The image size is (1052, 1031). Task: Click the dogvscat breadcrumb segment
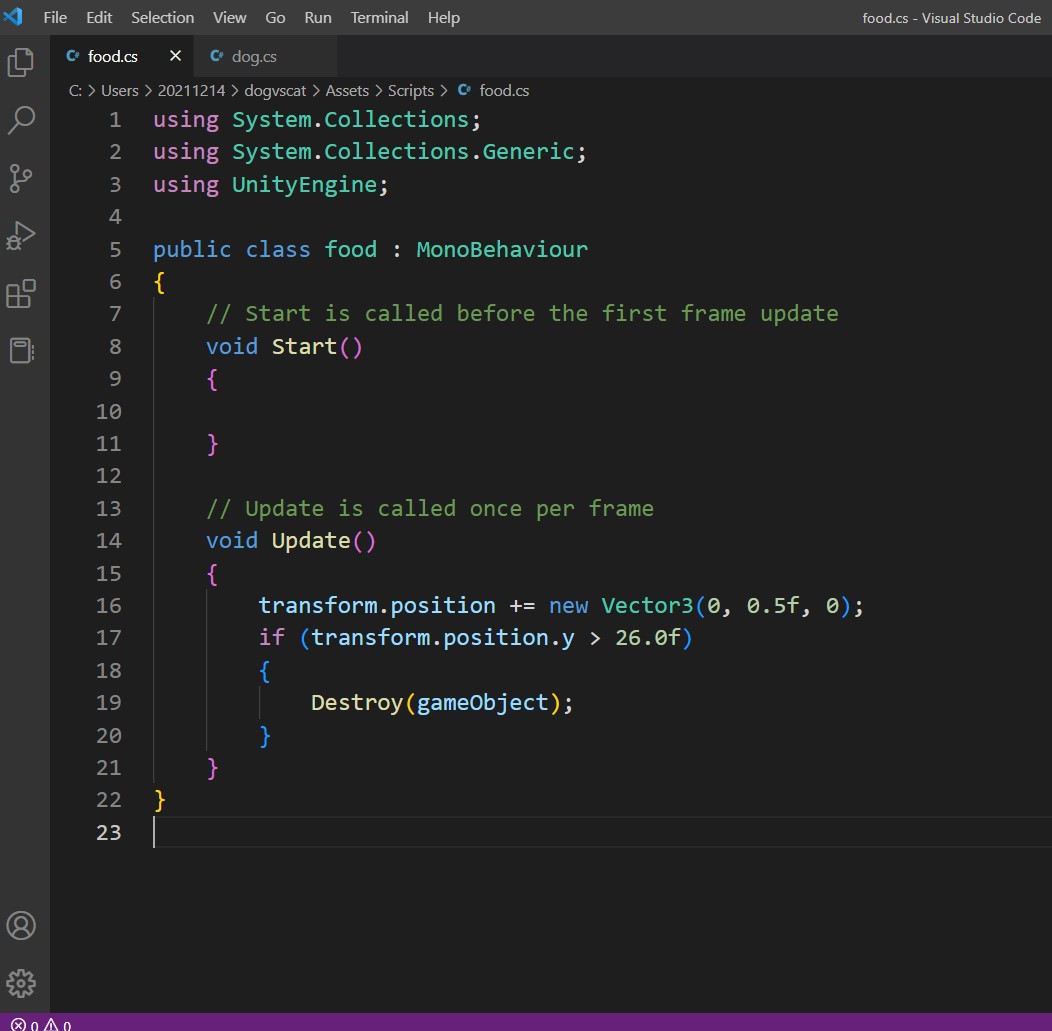pyautogui.click(x=274, y=91)
